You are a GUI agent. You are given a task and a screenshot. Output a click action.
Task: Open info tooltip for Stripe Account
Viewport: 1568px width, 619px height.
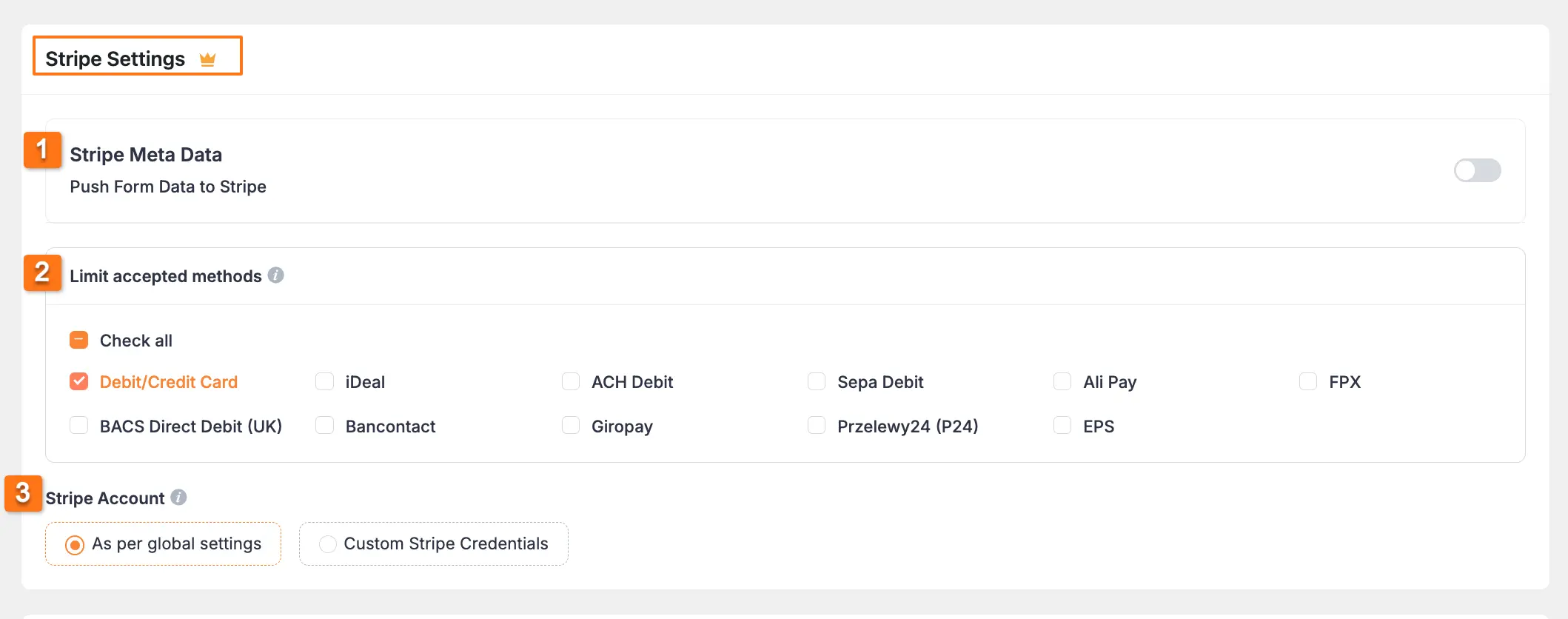coord(178,498)
